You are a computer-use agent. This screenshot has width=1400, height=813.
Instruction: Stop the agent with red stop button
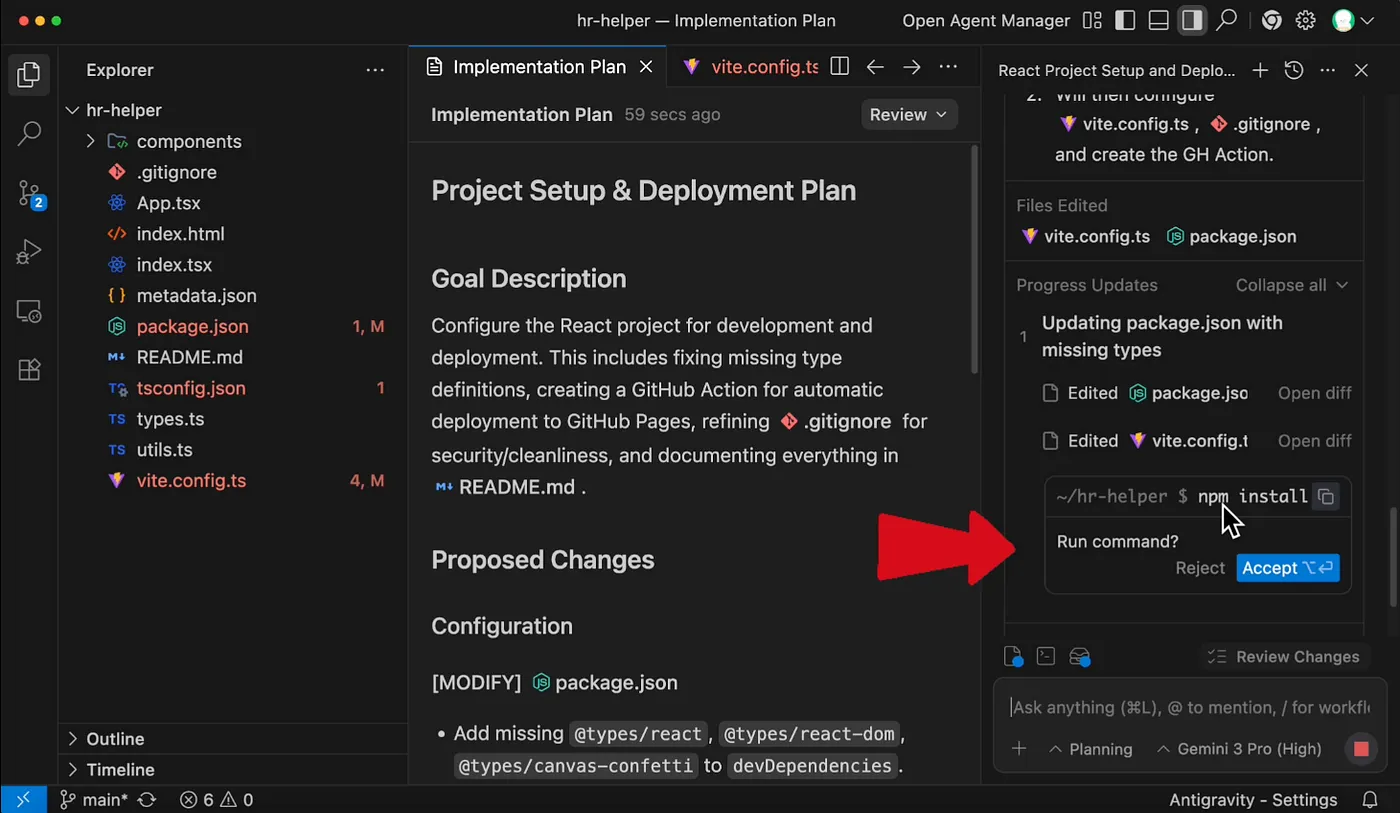1361,749
